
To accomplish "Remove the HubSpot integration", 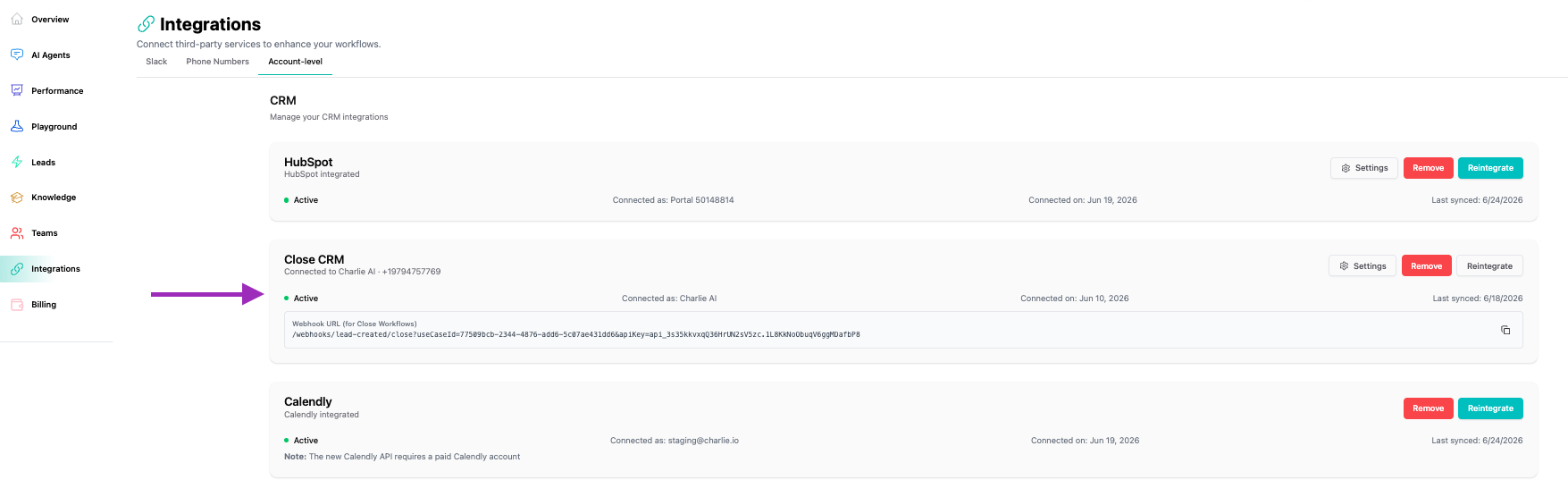I will 1428,168.
